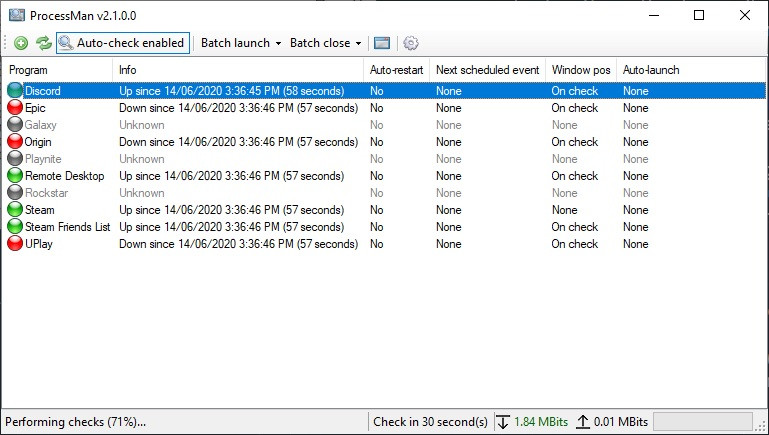Click the green refresh arrows icon

coord(44,43)
